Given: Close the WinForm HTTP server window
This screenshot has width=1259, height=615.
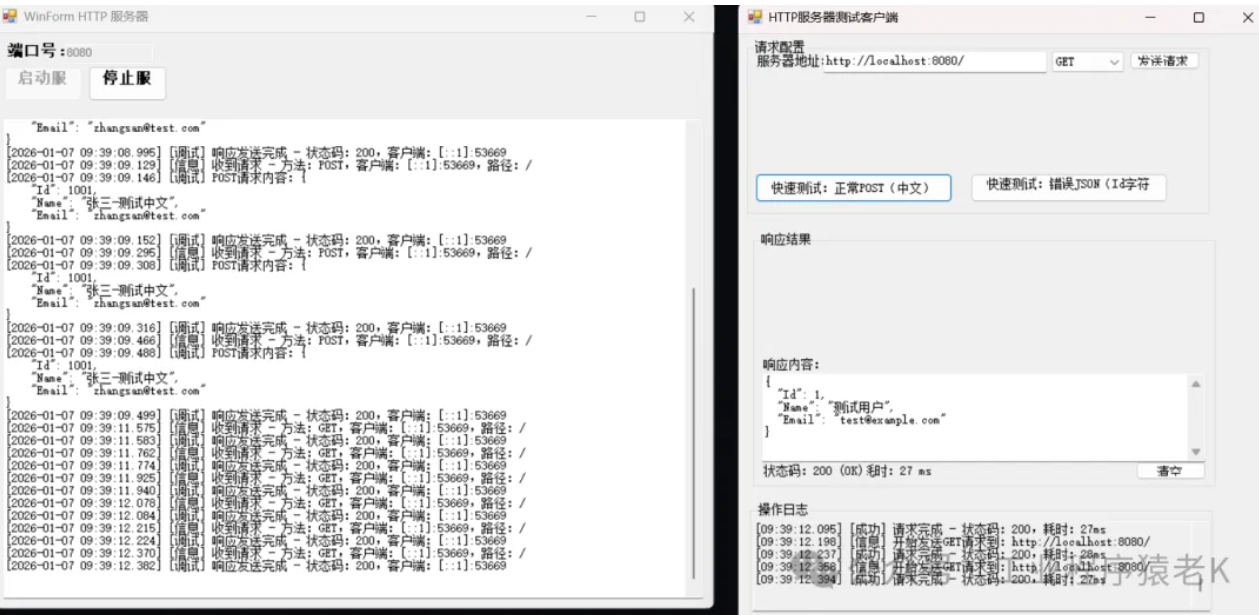Looking at the screenshot, I should [x=689, y=17].
